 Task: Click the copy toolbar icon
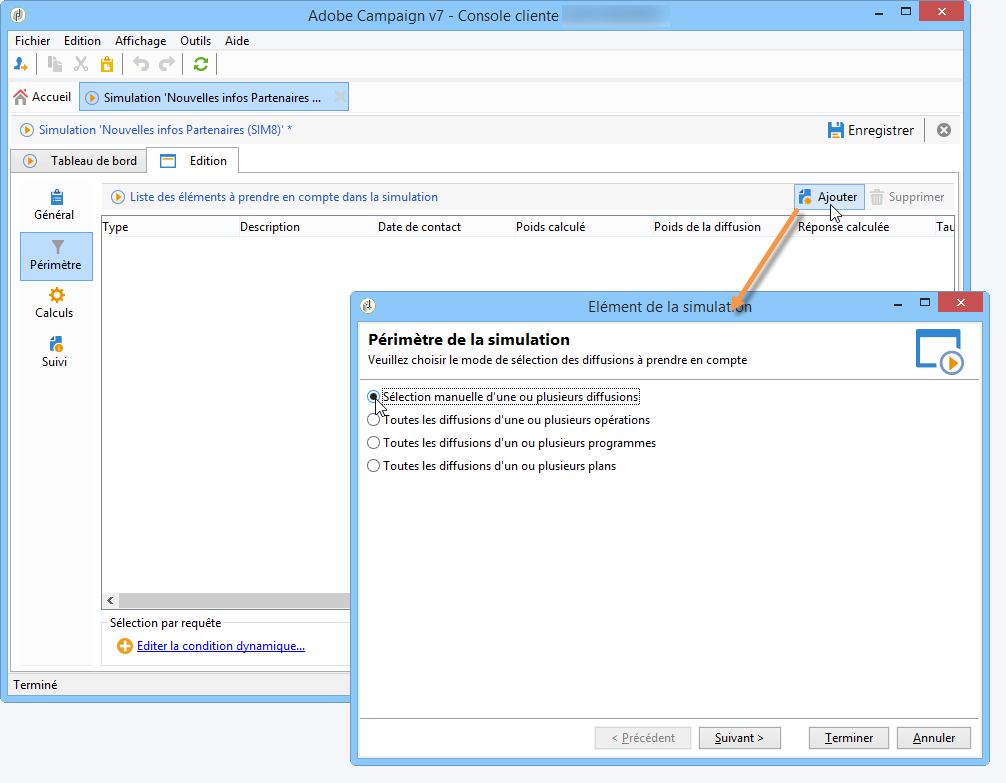[55, 64]
